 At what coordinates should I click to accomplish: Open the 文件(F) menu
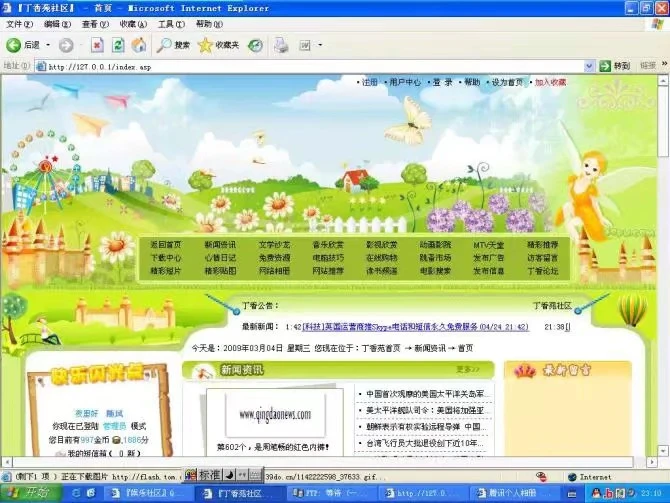19,24
